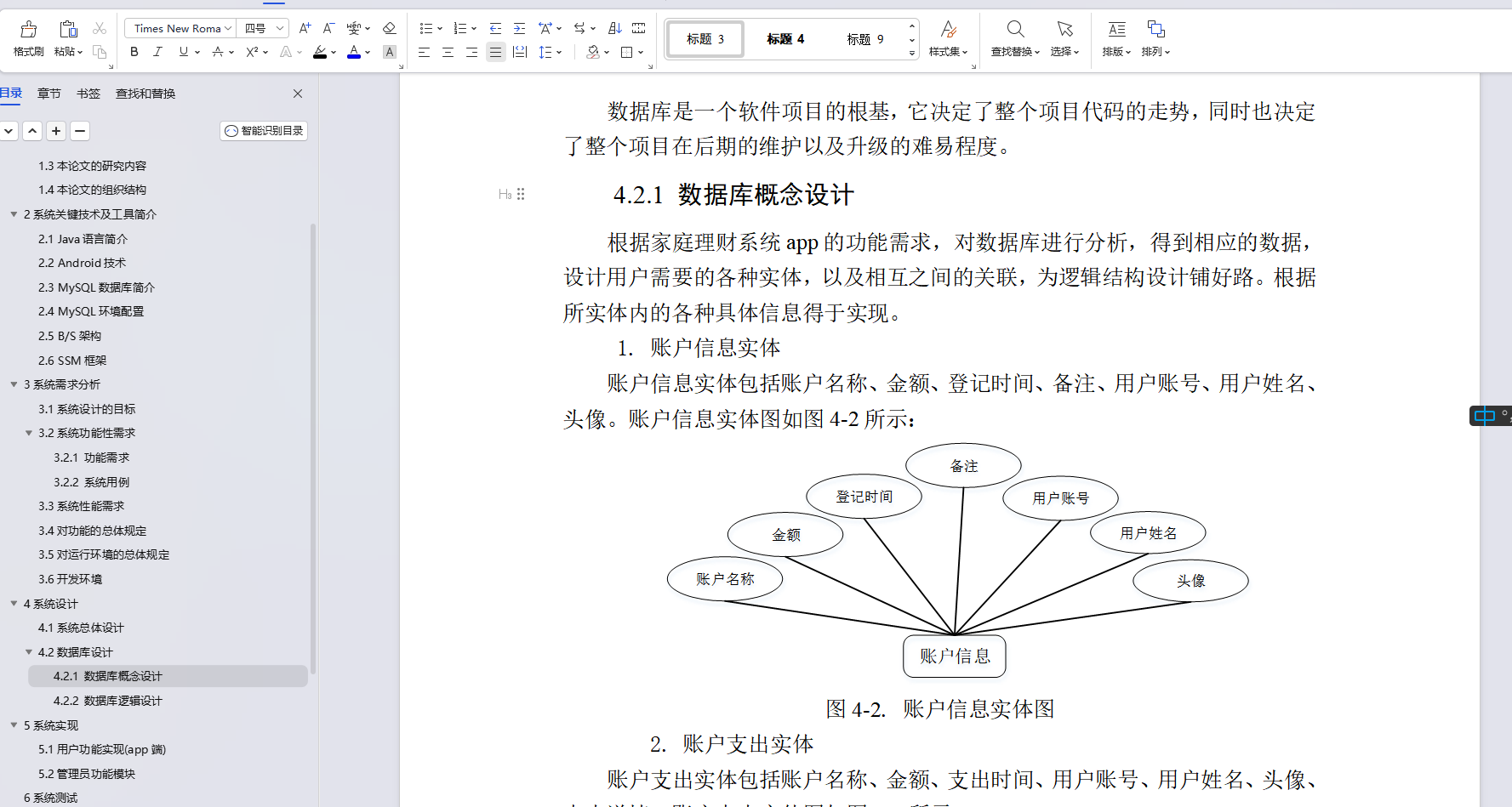Collapse the '4.2 数据库设计' outline node
Screen dimensions: 1512x807
(x=29, y=652)
